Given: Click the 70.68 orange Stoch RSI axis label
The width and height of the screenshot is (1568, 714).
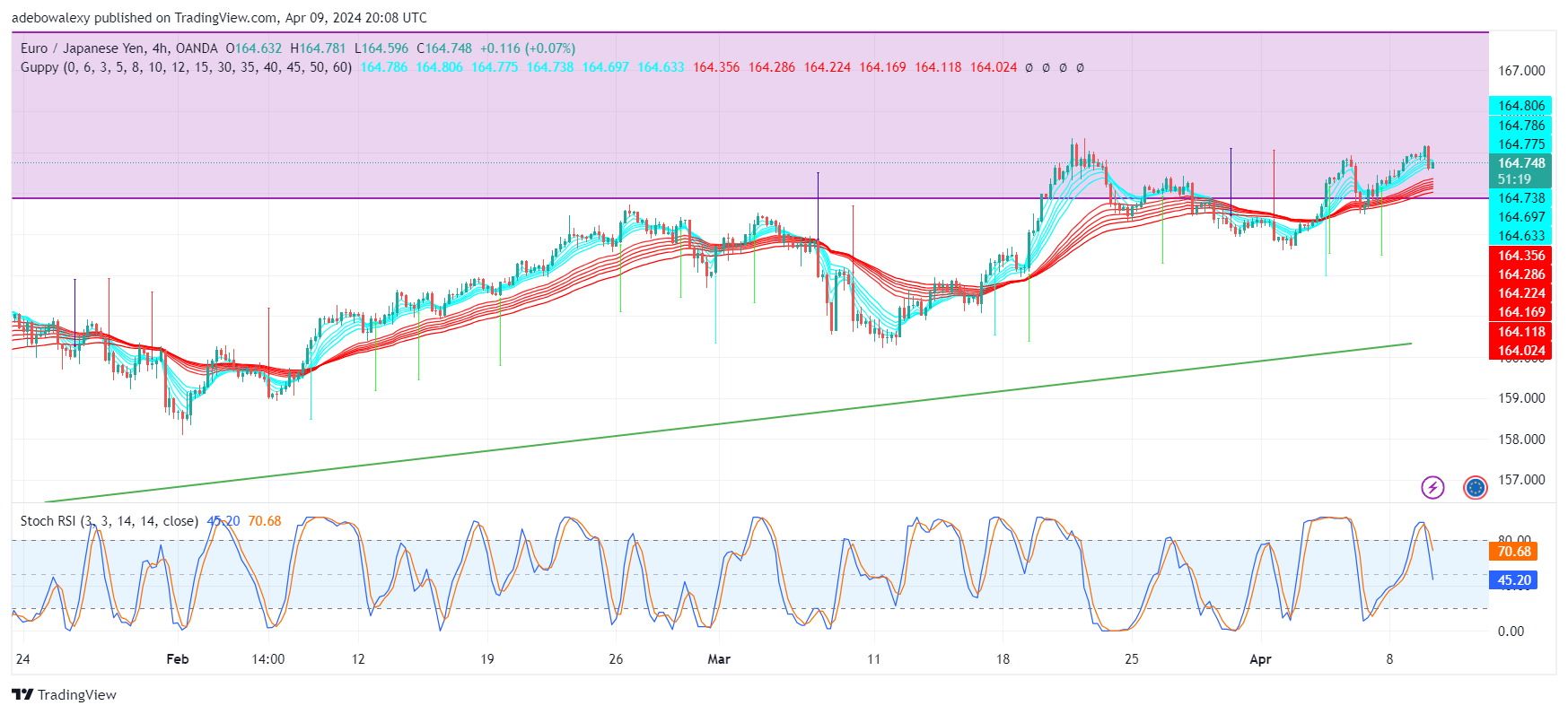Looking at the screenshot, I should pos(1513,552).
